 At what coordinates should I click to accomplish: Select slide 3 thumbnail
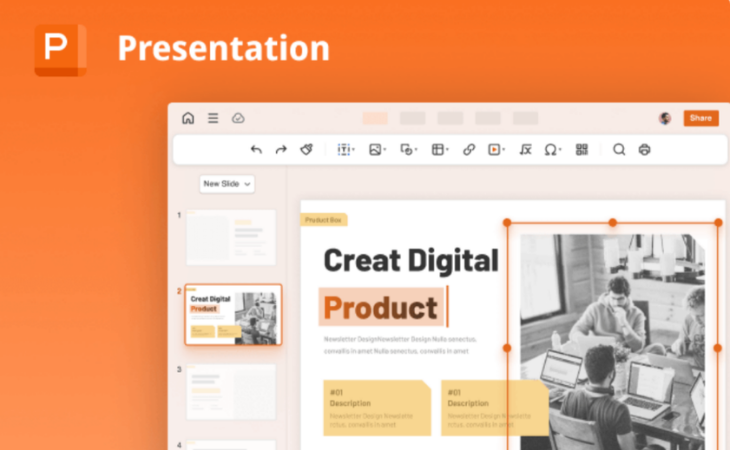(x=231, y=392)
